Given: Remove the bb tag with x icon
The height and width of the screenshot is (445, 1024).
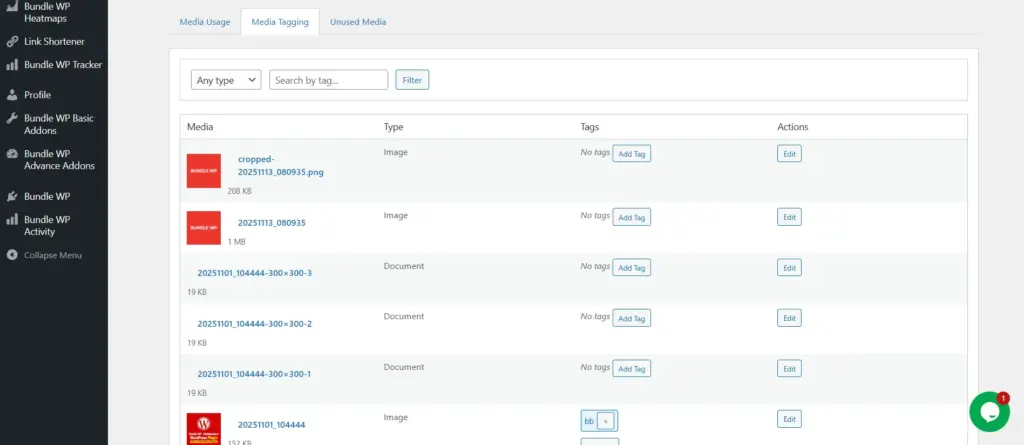Looking at the screenshot, I should pos(605,421).
